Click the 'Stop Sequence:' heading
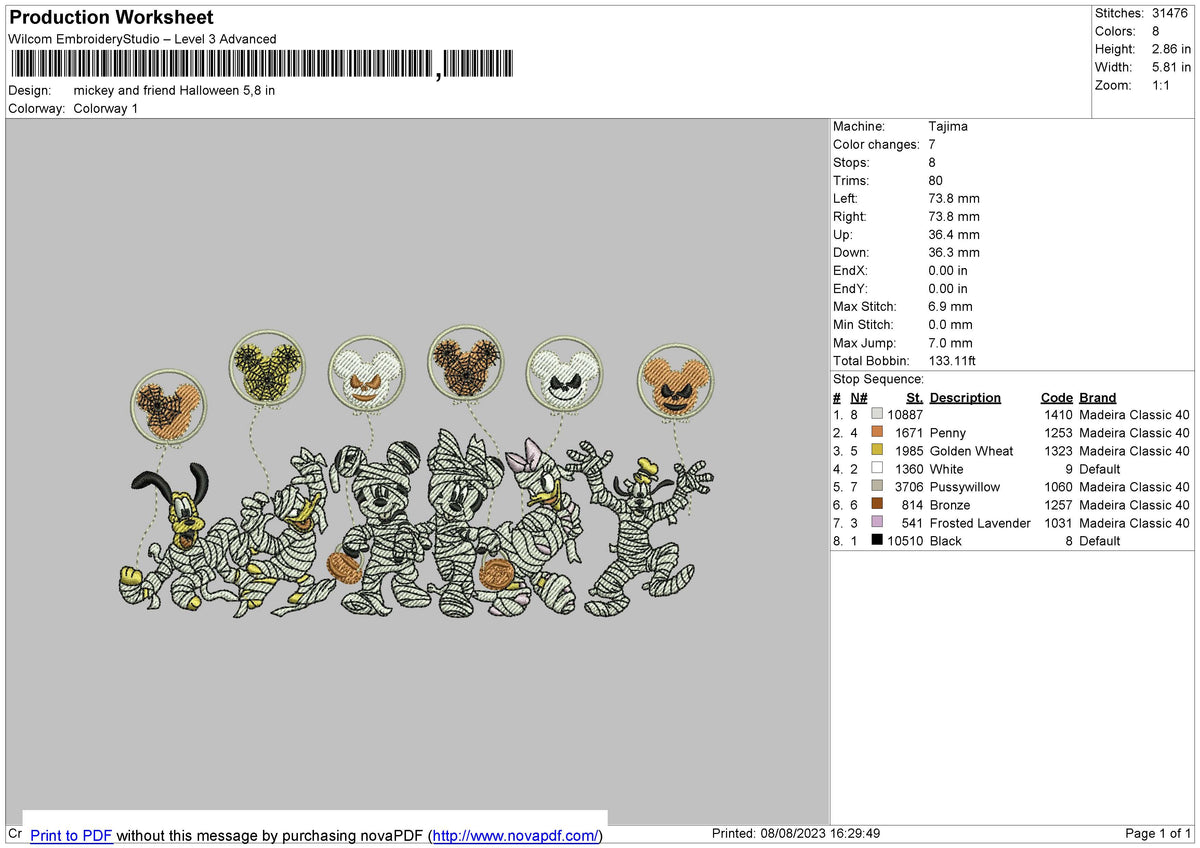 (x=878, y=378)
